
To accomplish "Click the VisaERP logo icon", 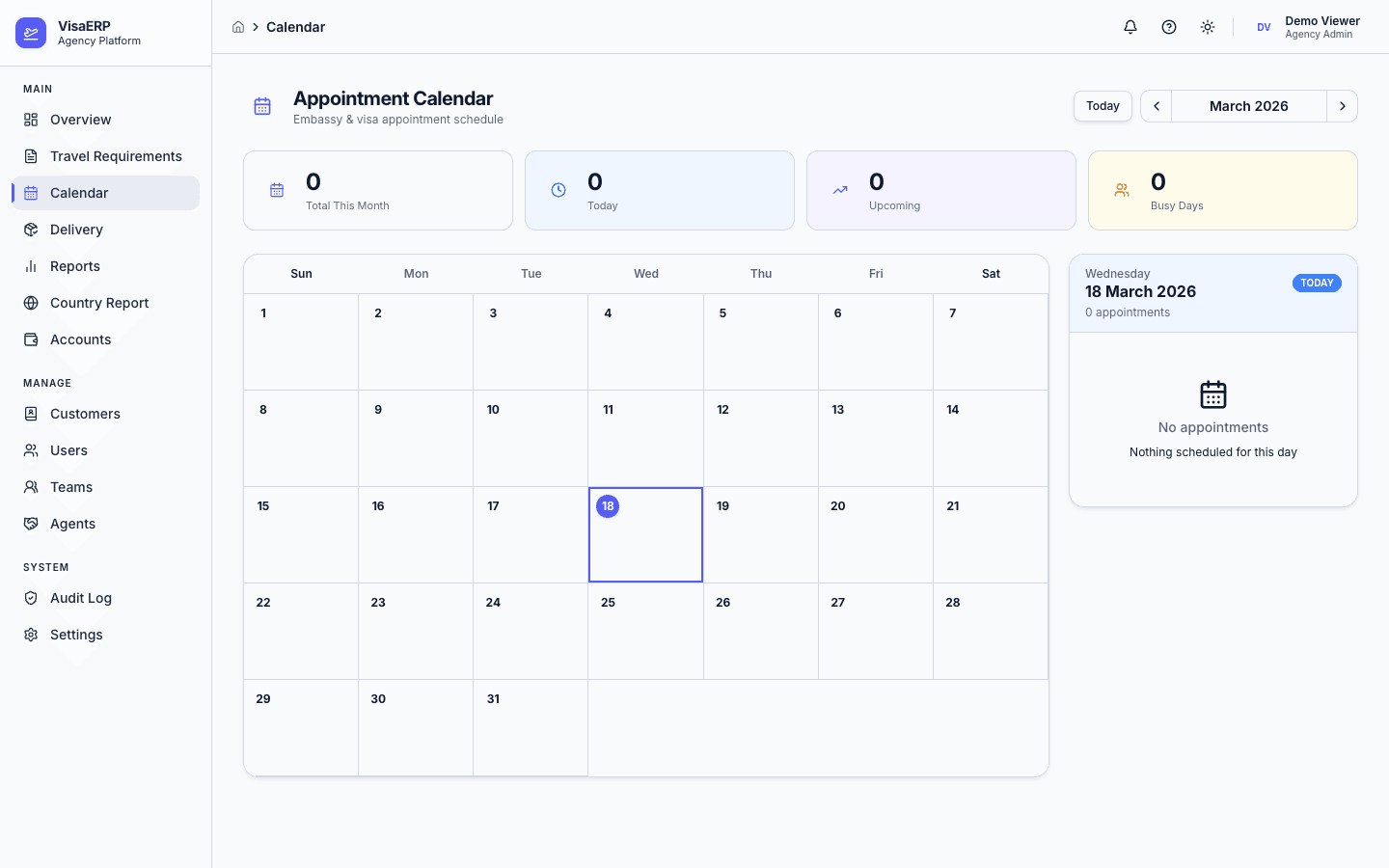I will (x=30, y=32).
